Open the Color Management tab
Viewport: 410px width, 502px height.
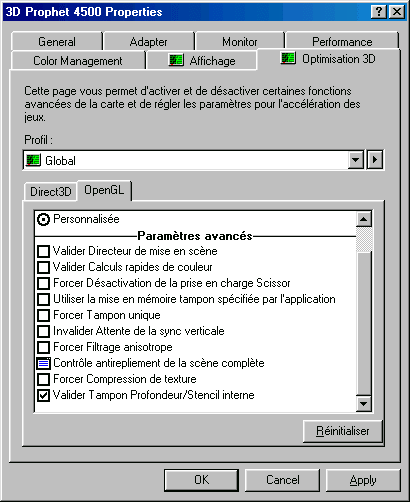[x=78, y=61]
